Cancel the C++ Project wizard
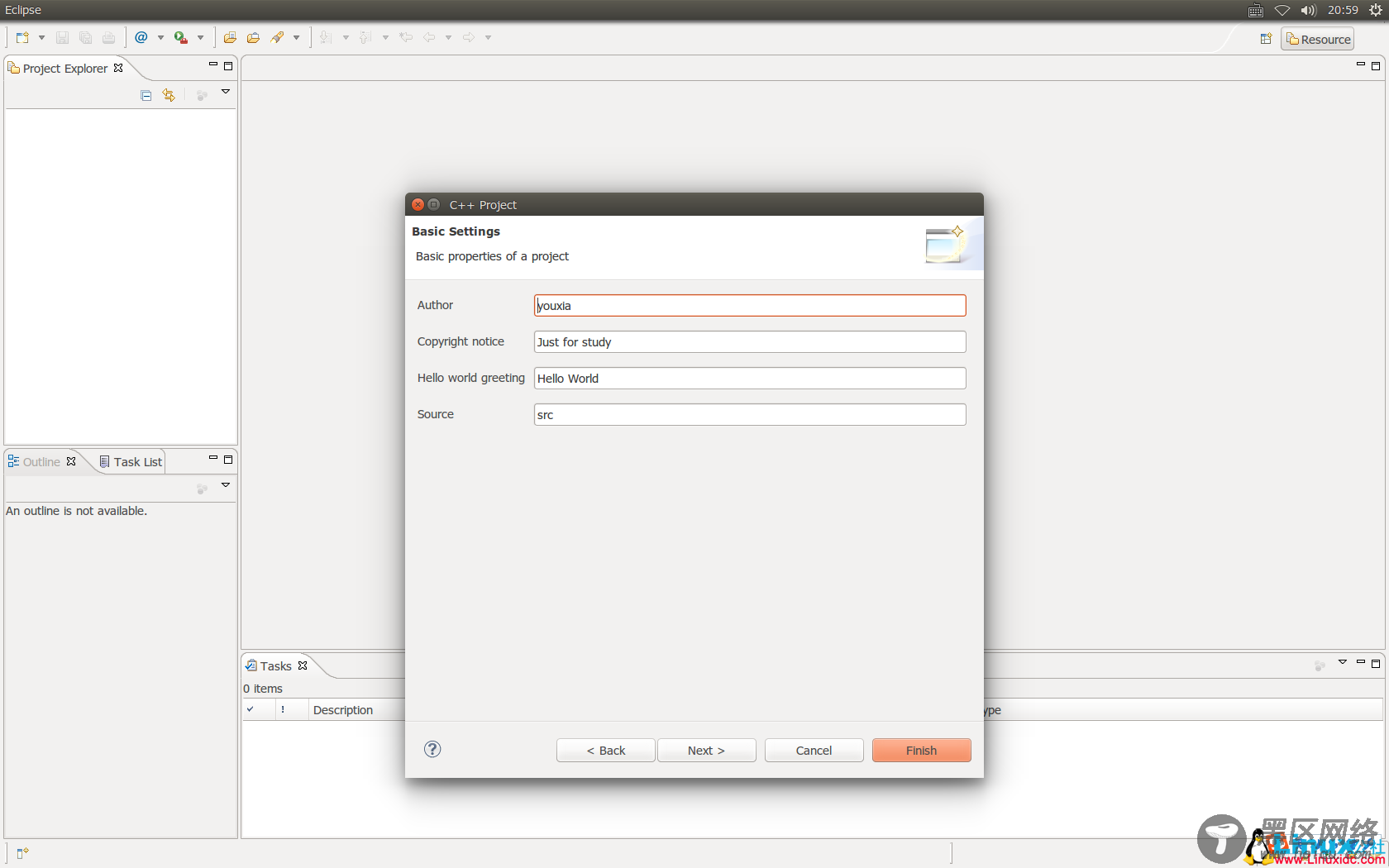Screen dimensions: 1389x868 coord(814,751)
